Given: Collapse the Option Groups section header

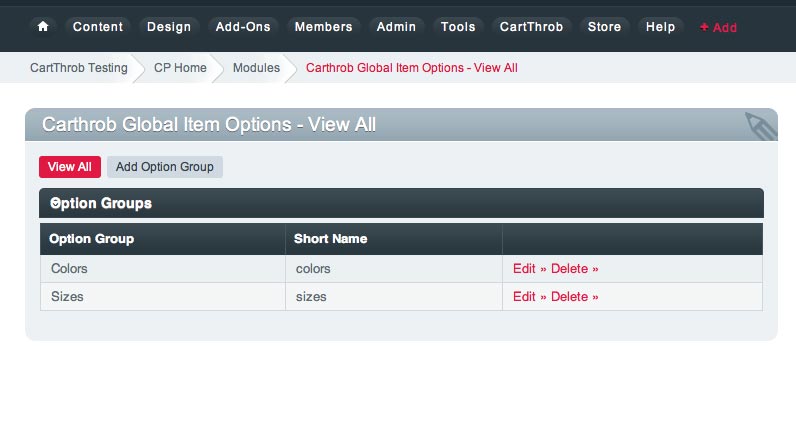Looking at the screenshot, I should tap(401, 203).
